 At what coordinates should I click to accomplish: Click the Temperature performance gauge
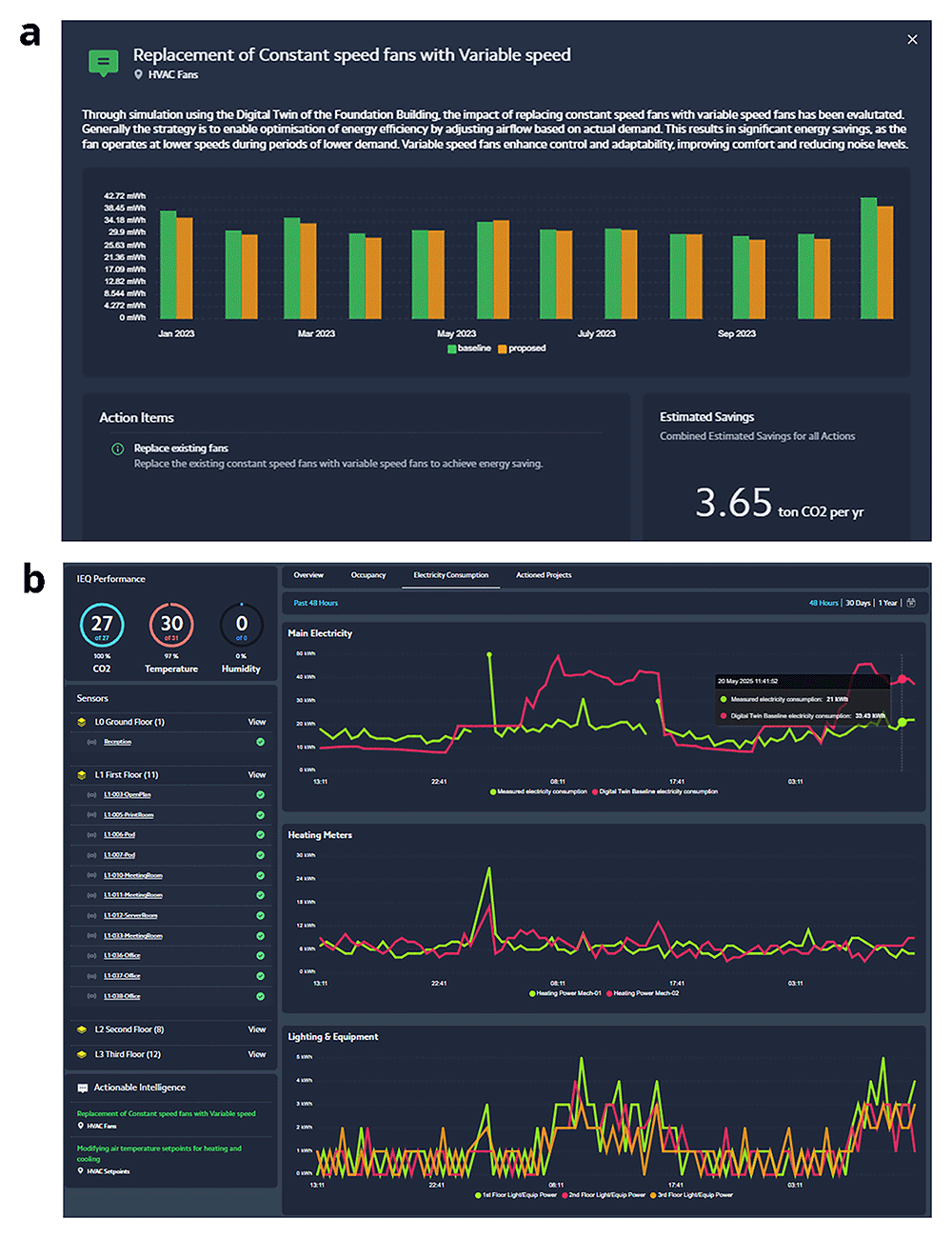tap(171, 625)
